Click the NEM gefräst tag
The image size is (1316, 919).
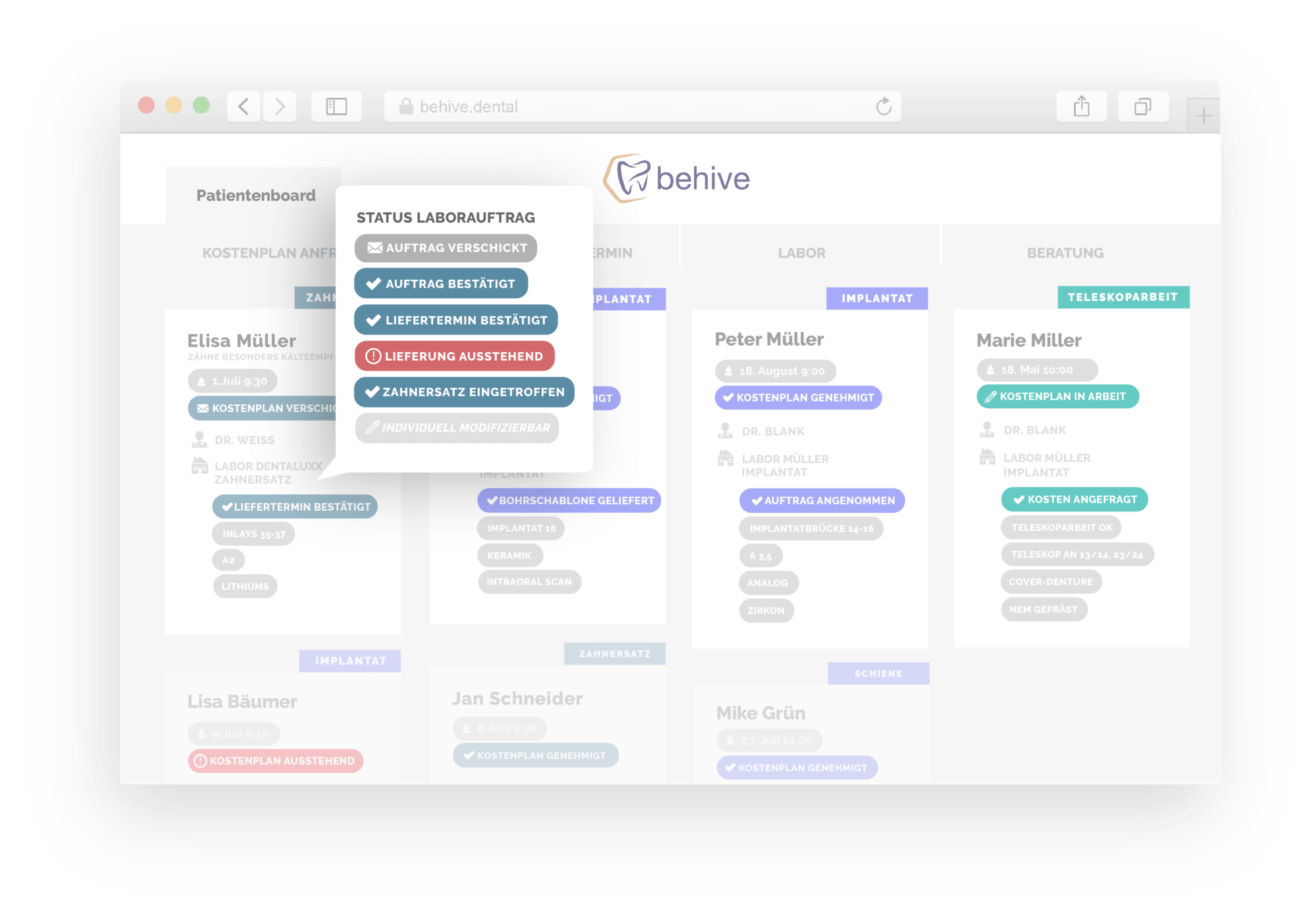tap(1044, 610)
